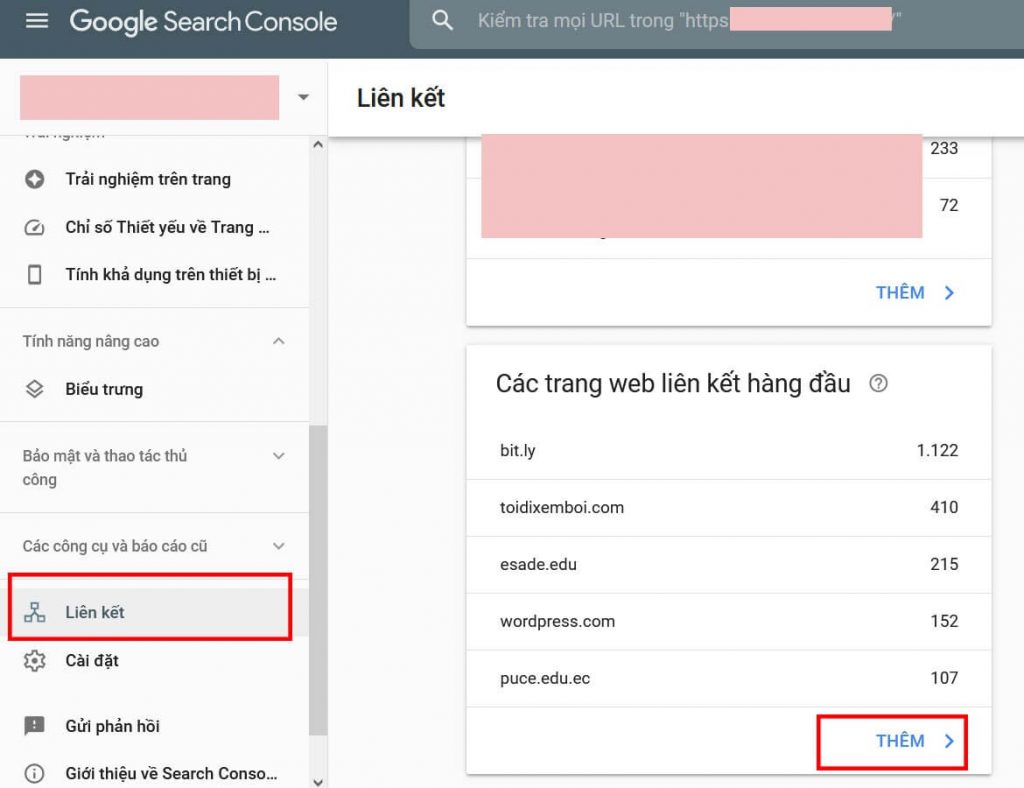Click the 410 link count value
Viewport: 1024px width, 788px height.
pos(944,507)
